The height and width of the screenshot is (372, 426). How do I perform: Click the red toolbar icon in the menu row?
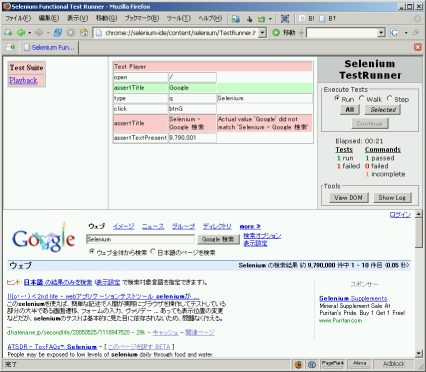(249, 19)
